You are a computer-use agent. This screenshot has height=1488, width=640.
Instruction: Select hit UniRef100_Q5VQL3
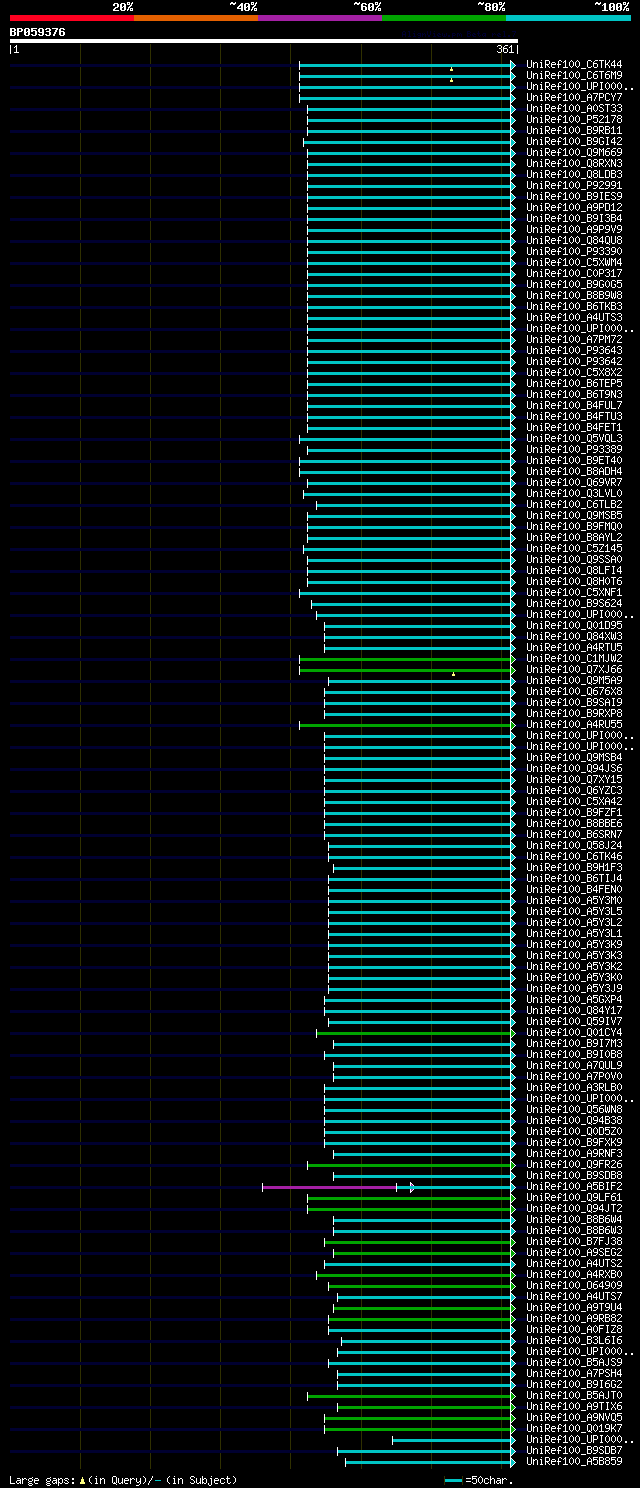tap(573, 439)
